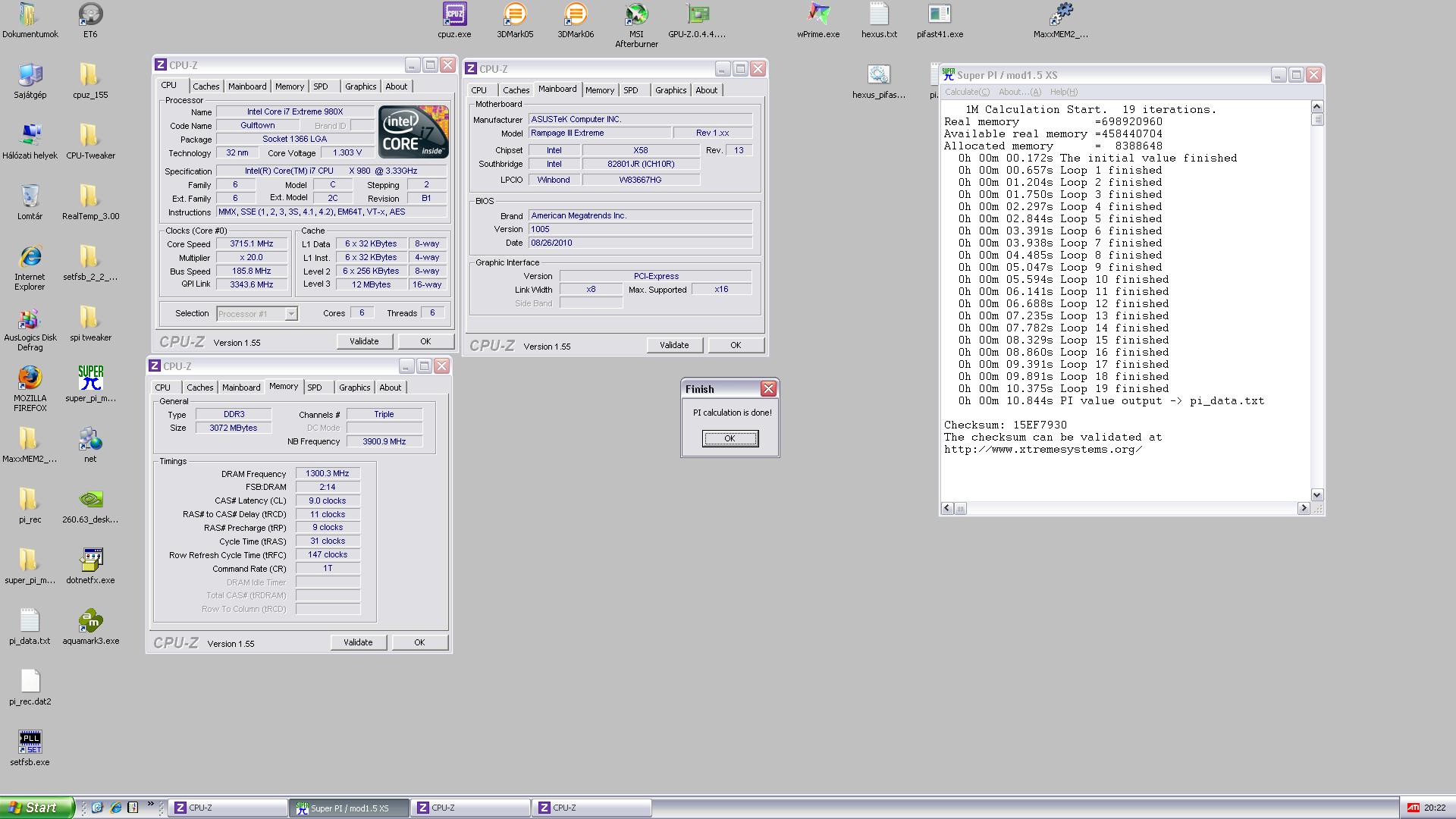
Task: Click OK in the CPU-Z Memory window
Action: coord(419,642)
